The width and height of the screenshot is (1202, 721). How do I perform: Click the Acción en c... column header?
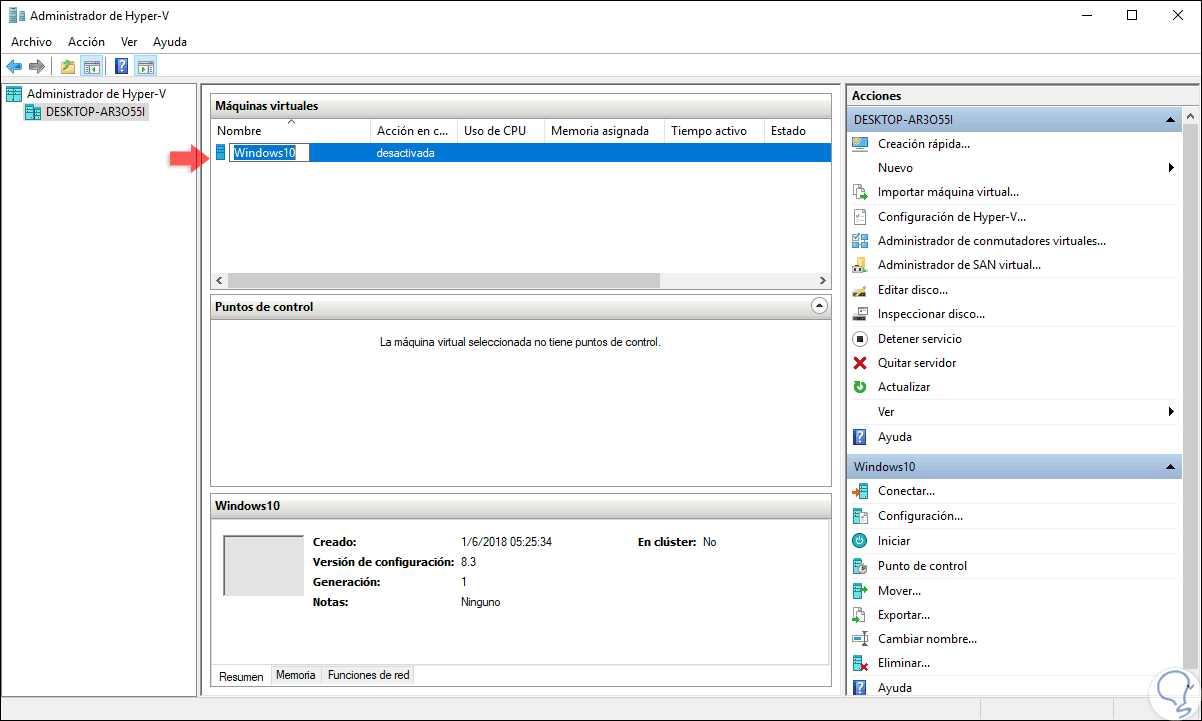coord(413,131)
